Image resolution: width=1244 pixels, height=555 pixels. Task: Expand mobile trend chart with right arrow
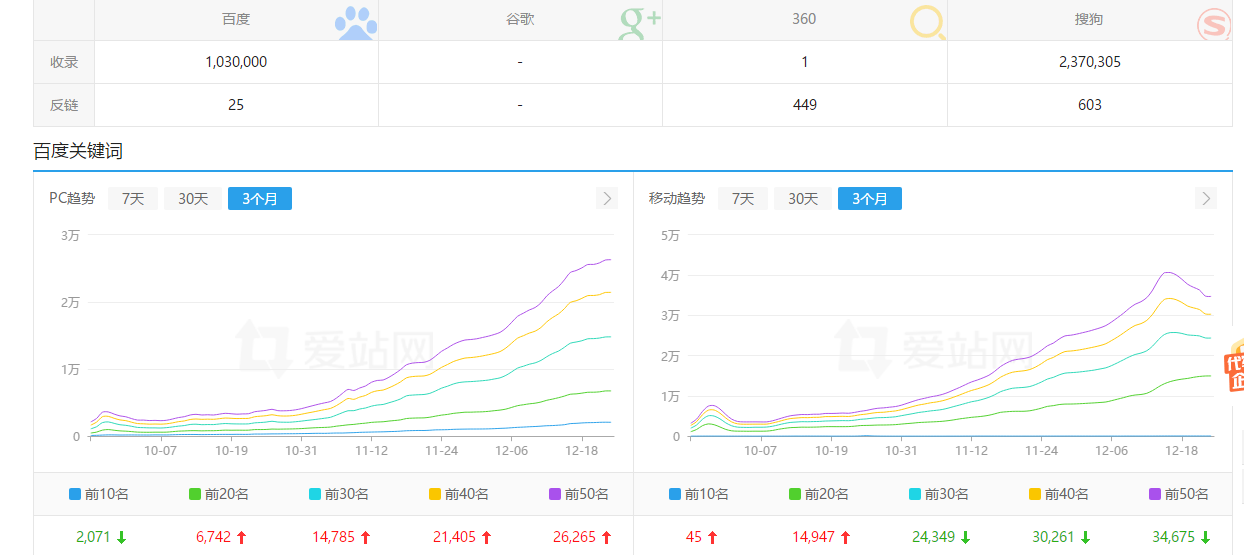point(1206,198)
